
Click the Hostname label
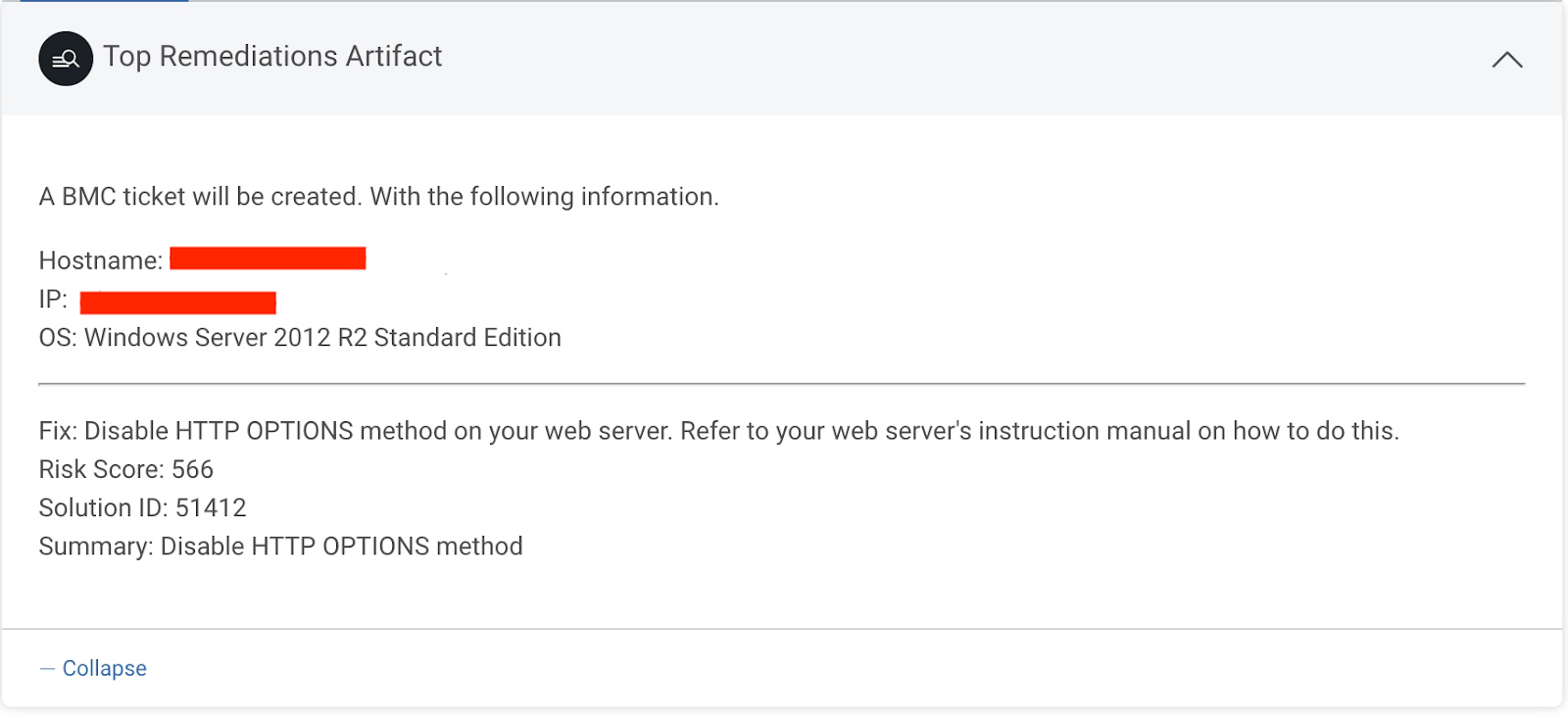coord(100,261)
